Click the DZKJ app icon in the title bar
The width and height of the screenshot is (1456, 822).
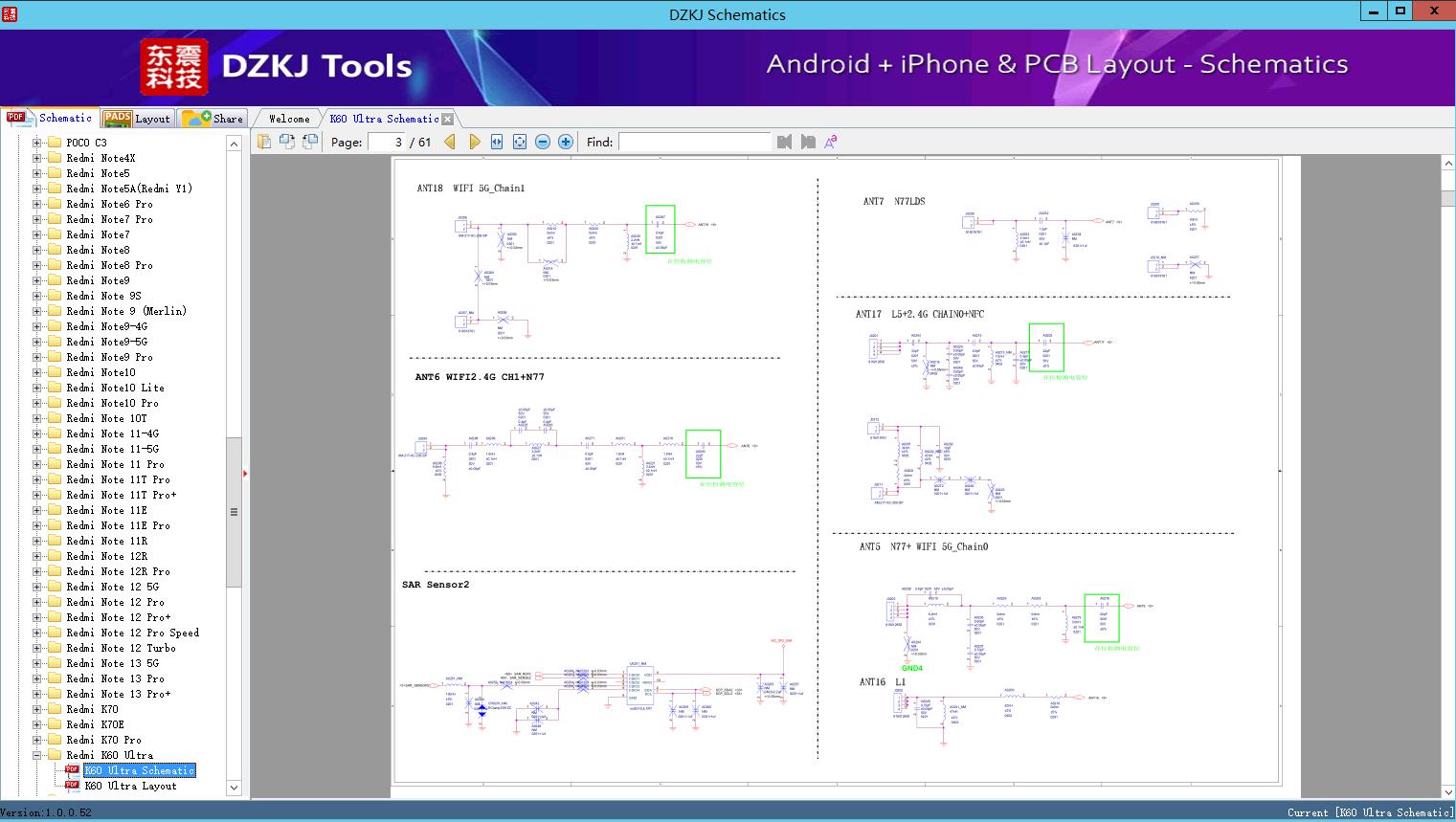point(10,13)
